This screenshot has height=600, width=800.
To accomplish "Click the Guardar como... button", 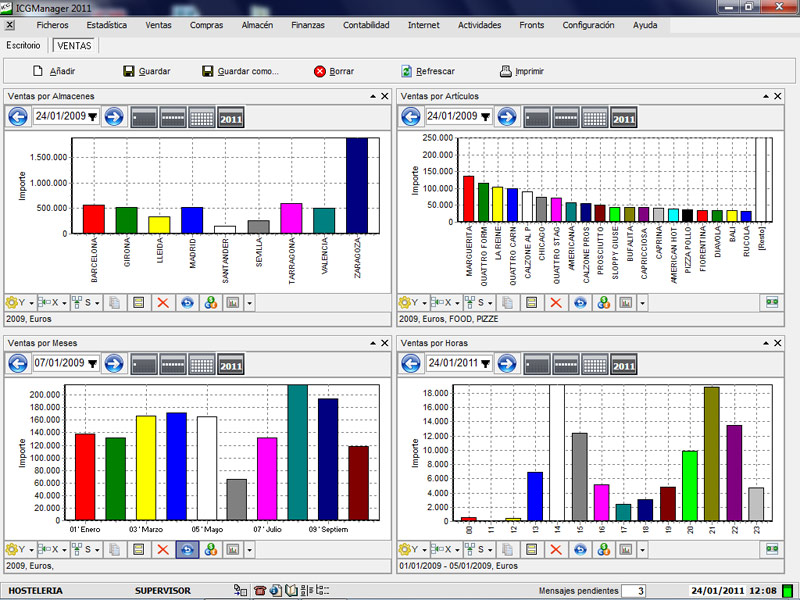I will click(x=239, y=71).
